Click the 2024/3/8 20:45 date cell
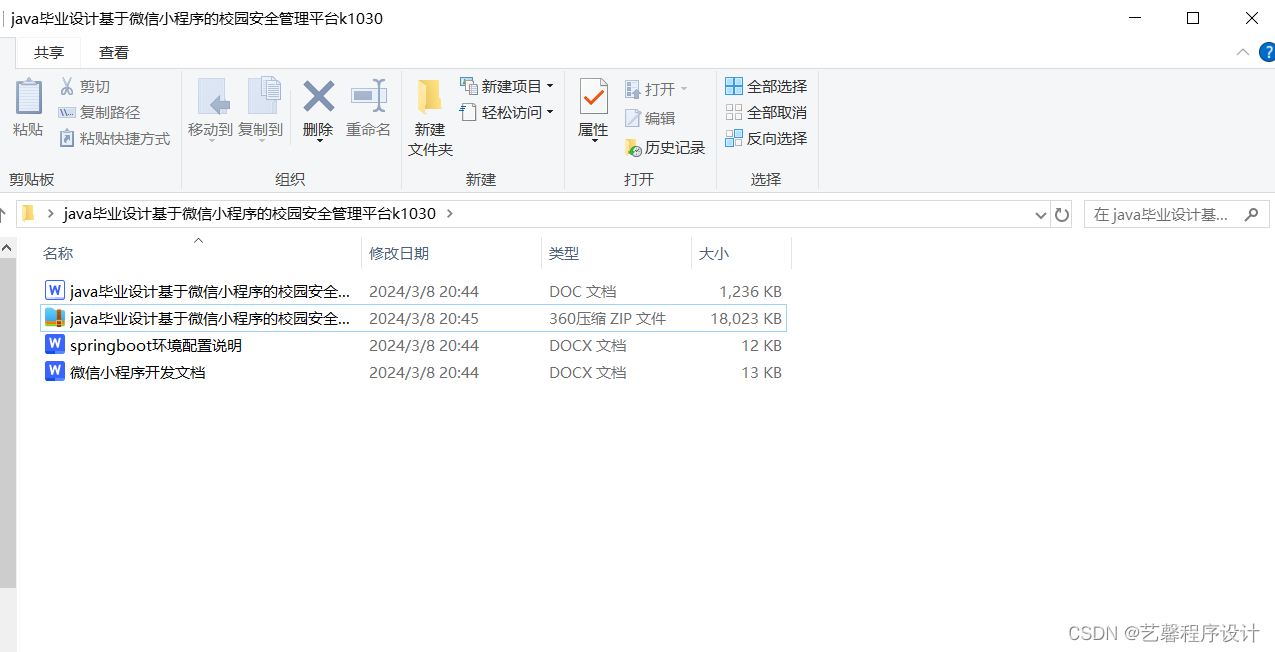This screenshot has height=652, width=1275. pyautogui.click(x=424, y=319)
